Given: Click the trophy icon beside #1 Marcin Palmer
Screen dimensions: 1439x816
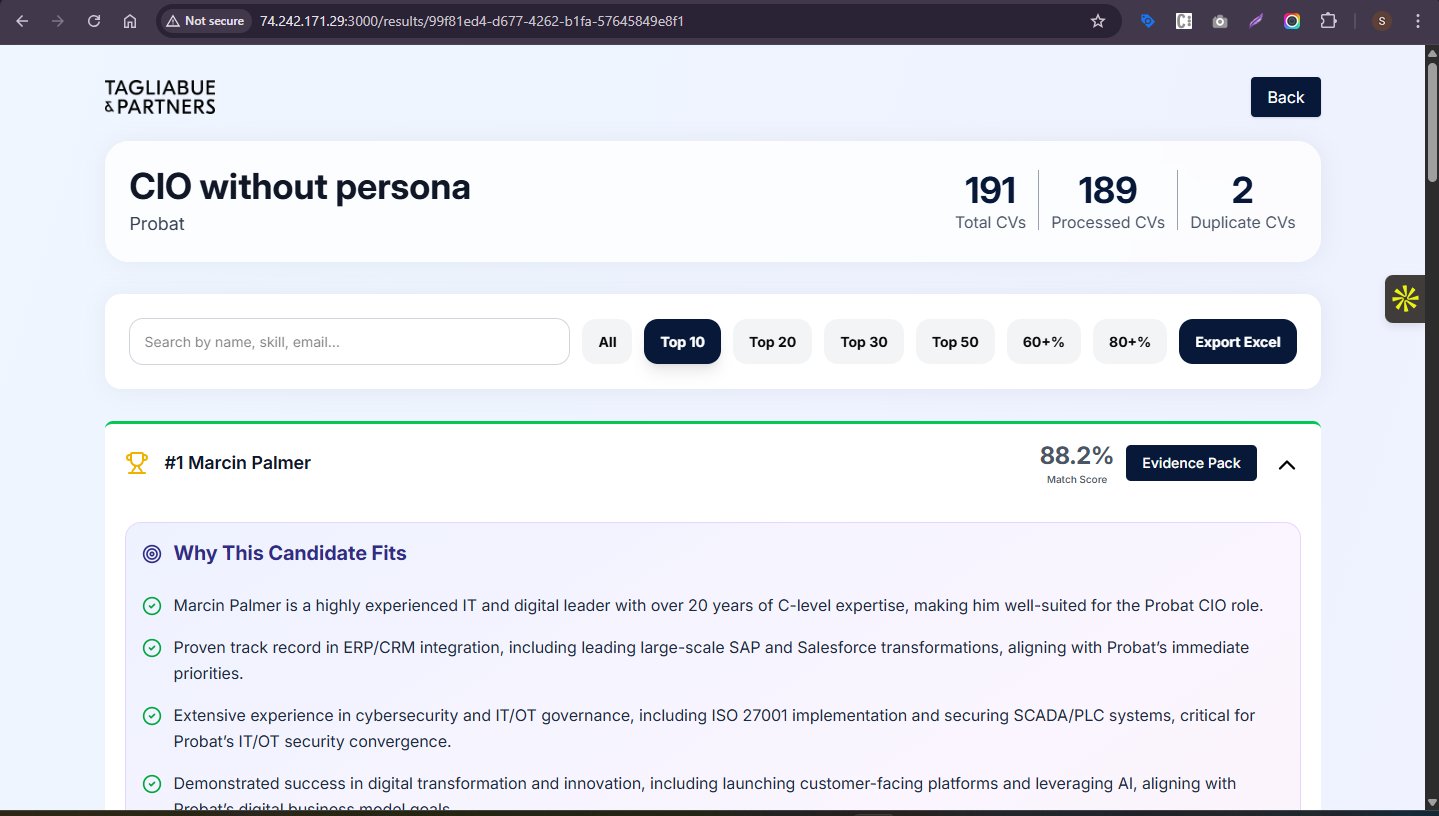Looking at the screenshot, I should click(x=137, y=463).
